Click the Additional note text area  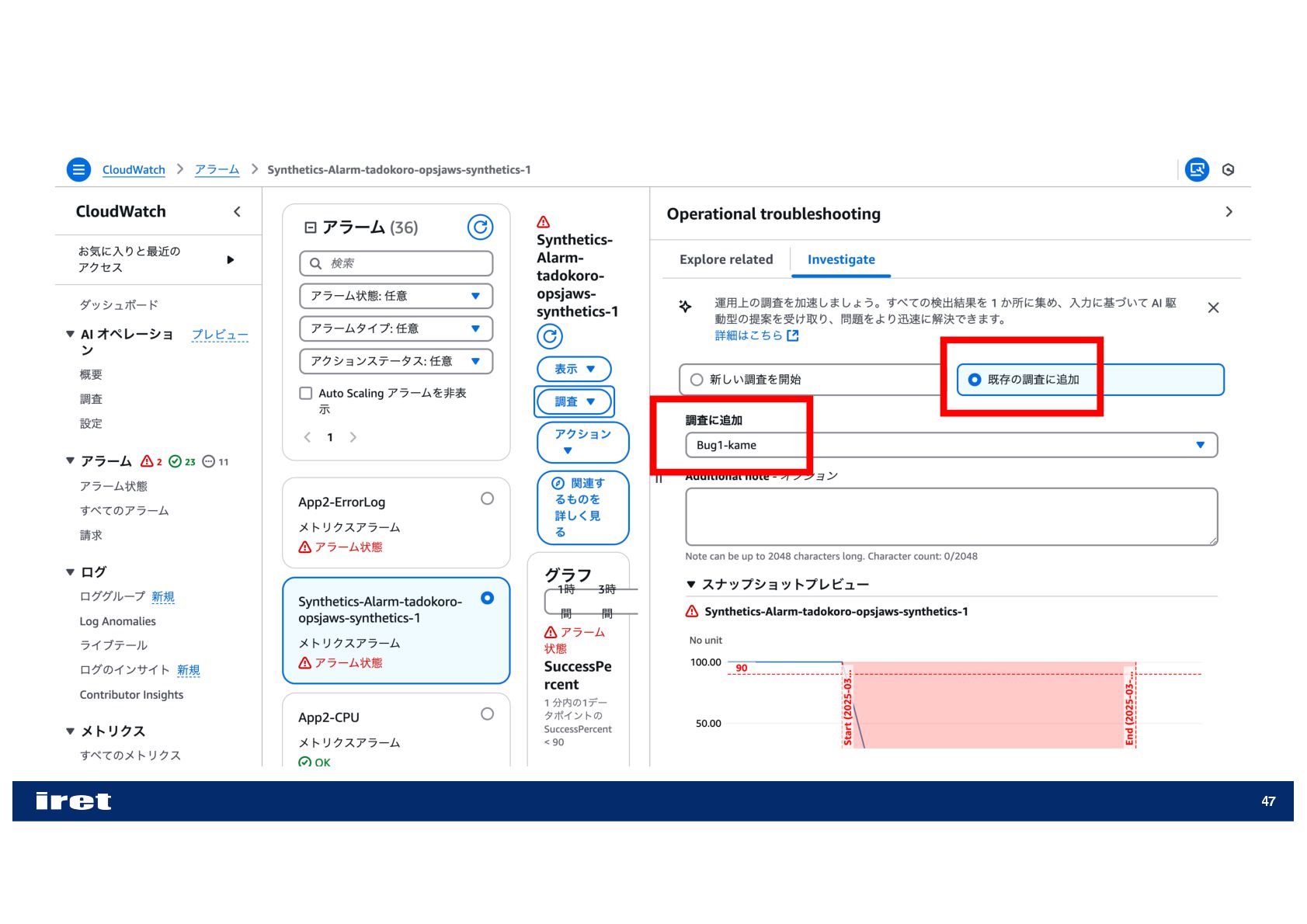[x=951, y=516]
